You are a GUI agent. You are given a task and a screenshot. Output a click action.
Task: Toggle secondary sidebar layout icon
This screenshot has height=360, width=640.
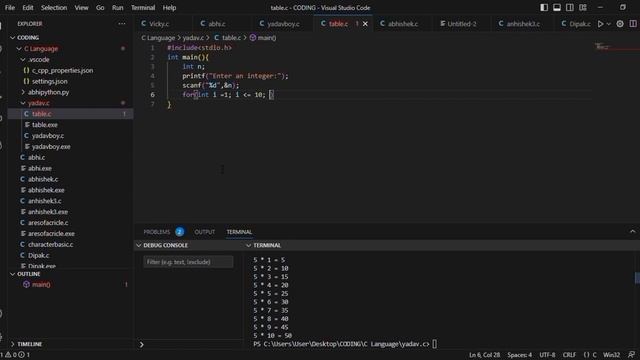[x=570, y=7]
